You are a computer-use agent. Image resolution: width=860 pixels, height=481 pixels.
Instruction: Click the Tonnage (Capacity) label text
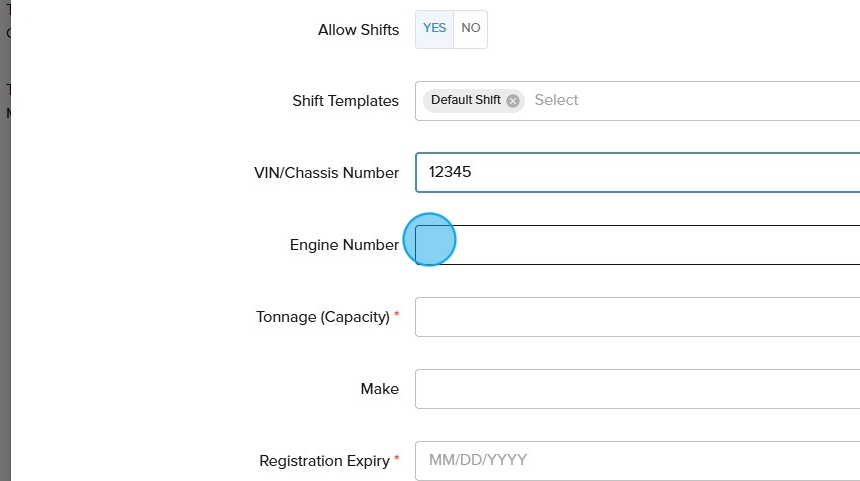click(322, 317)
